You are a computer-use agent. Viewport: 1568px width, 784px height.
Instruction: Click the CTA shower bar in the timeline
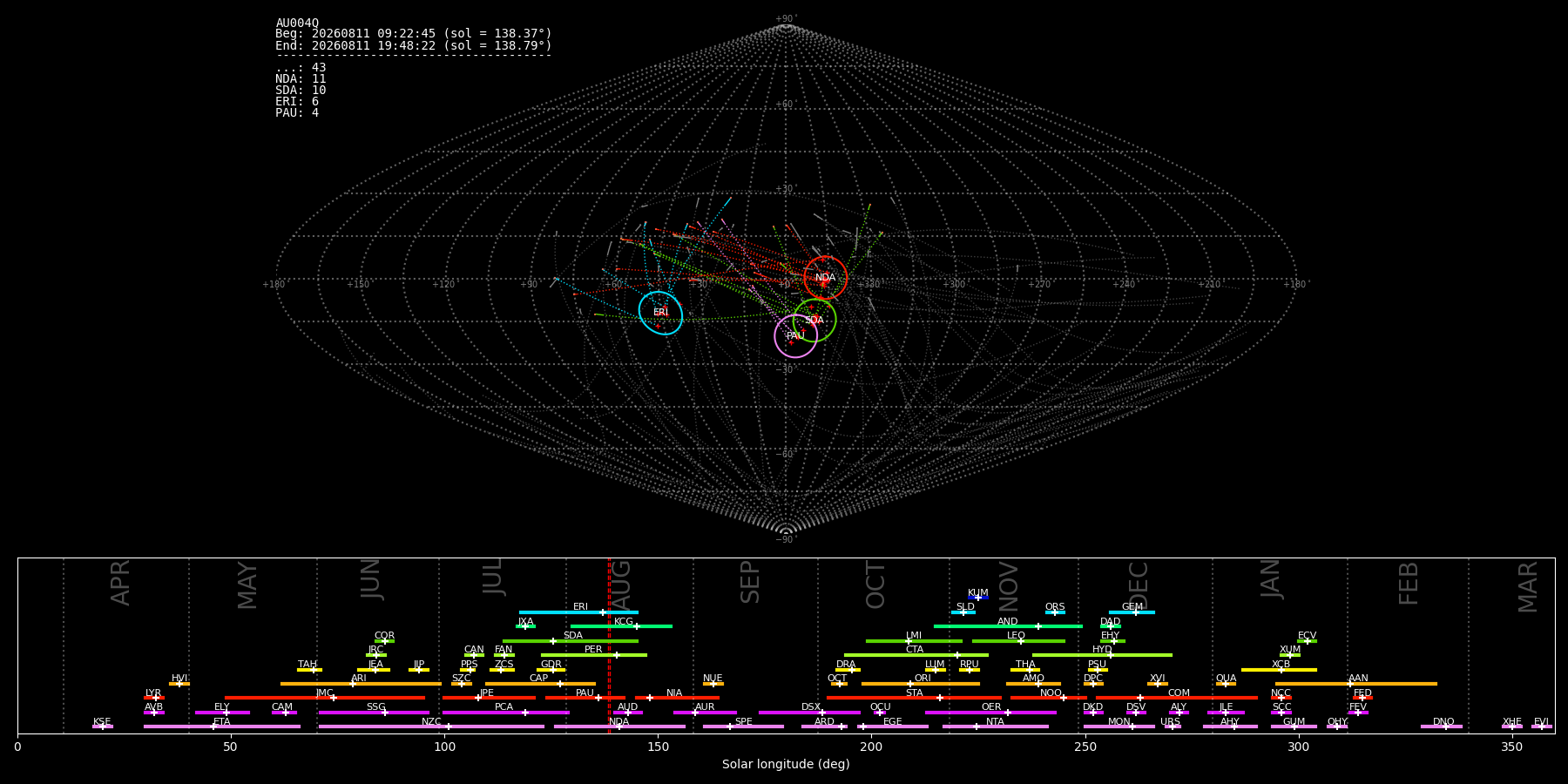point(916,655)
